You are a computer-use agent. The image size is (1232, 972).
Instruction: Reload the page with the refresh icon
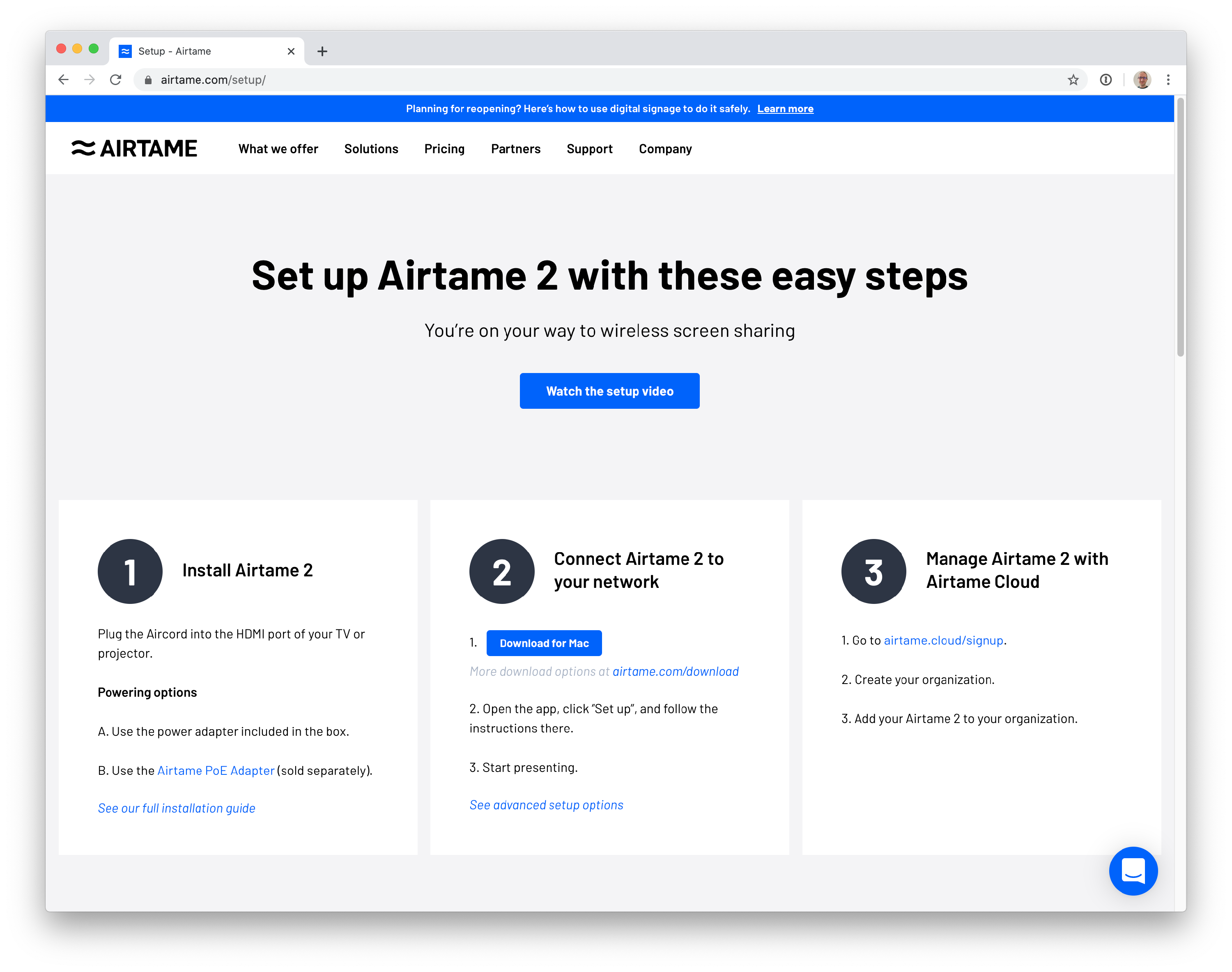click(x=115, y=80)
